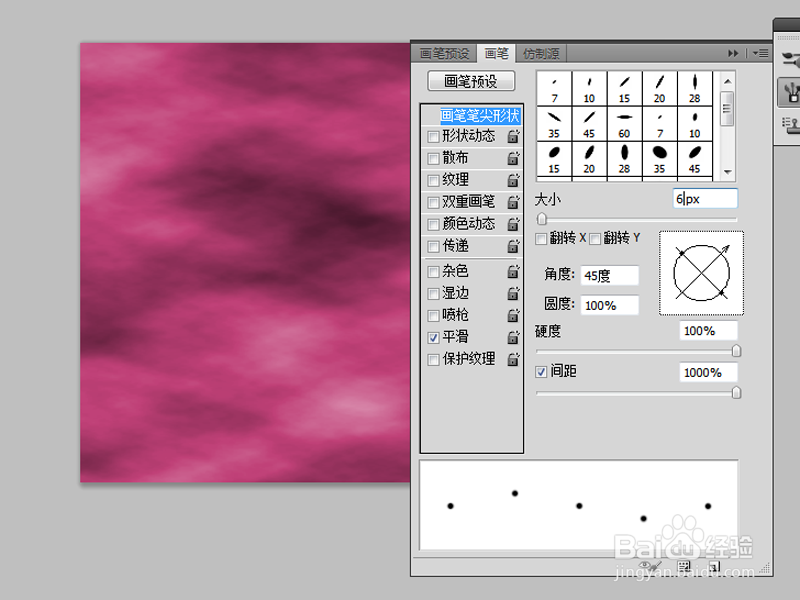Click the lock icon beside 杂色
800x600 pixels.
[x=513, y=271]
